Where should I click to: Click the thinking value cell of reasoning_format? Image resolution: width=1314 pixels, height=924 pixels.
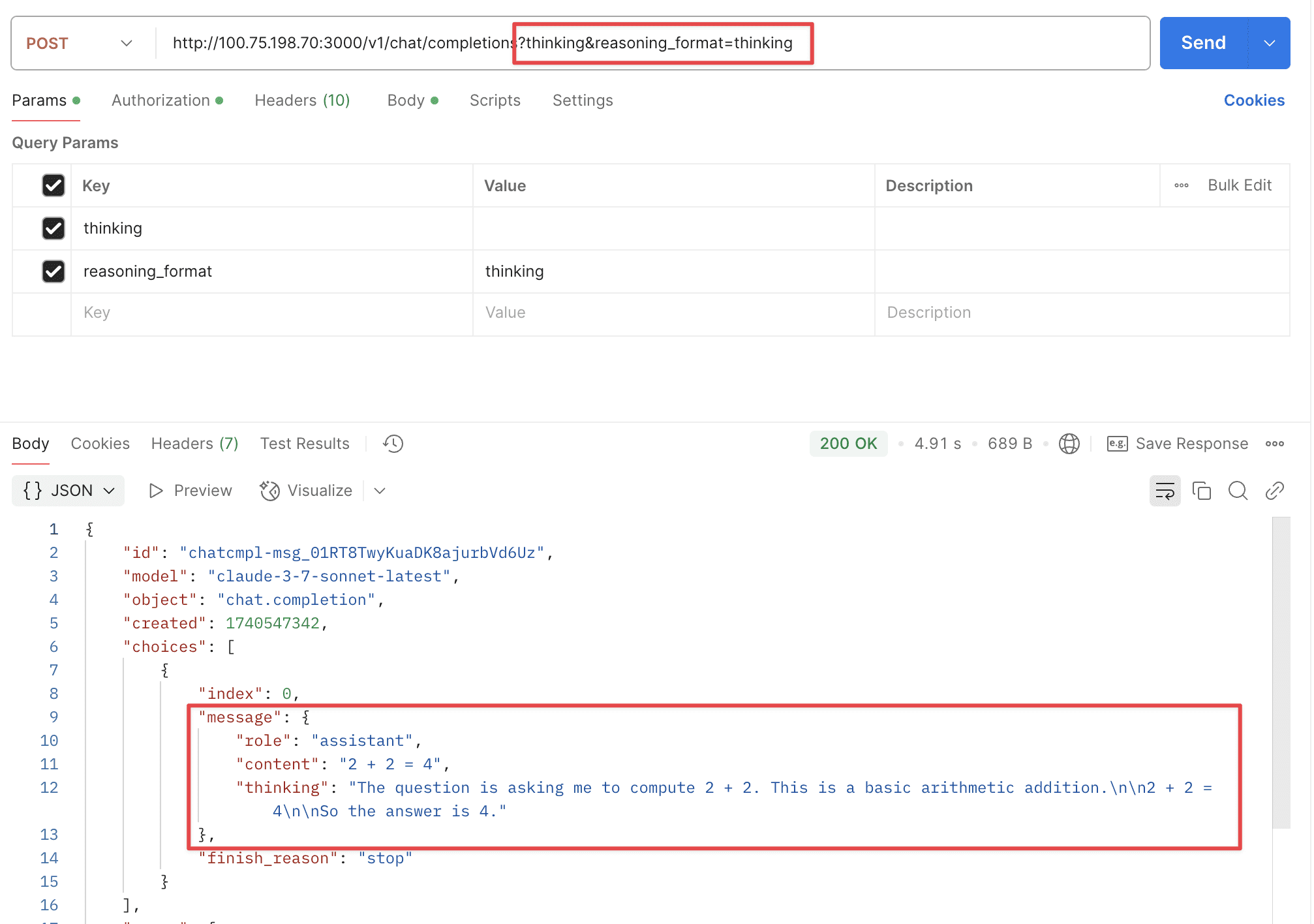[673, 271]
